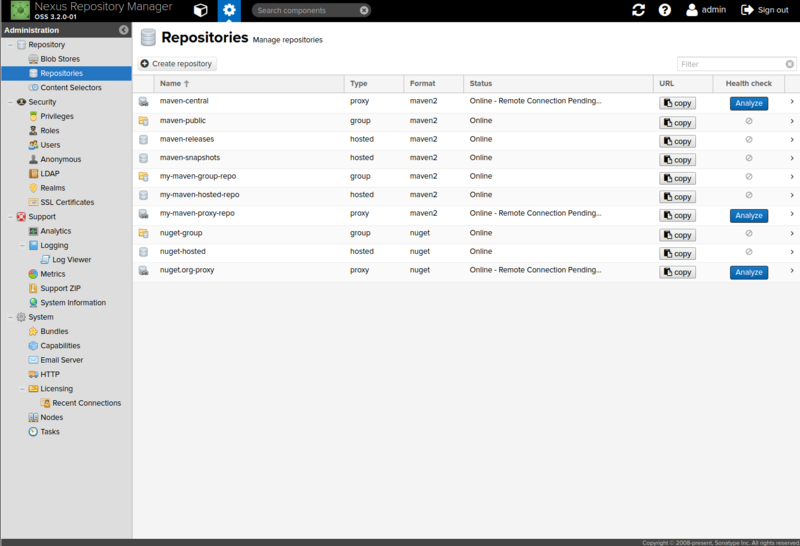
Task: Sort by Format column header
Action: (434, 84)
